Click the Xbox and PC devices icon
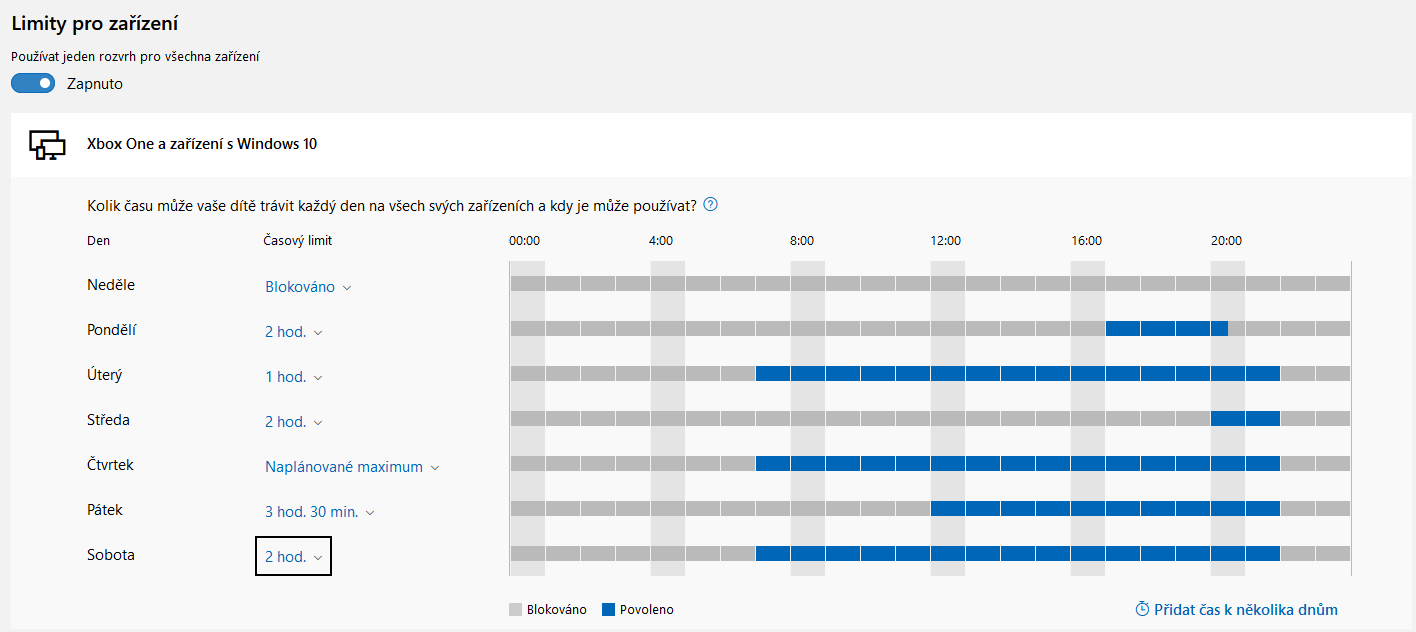The height and width of the screenshot is (632, 1416). tap(46, 145)
